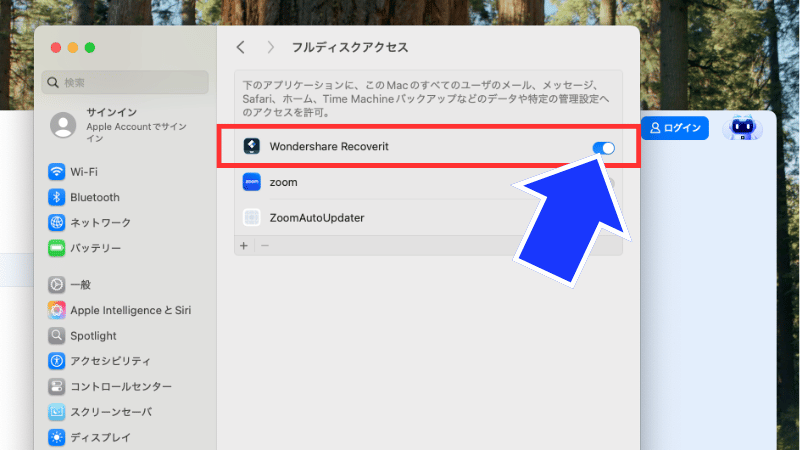Click the アクセシビリティ icon

pos(57,361)
